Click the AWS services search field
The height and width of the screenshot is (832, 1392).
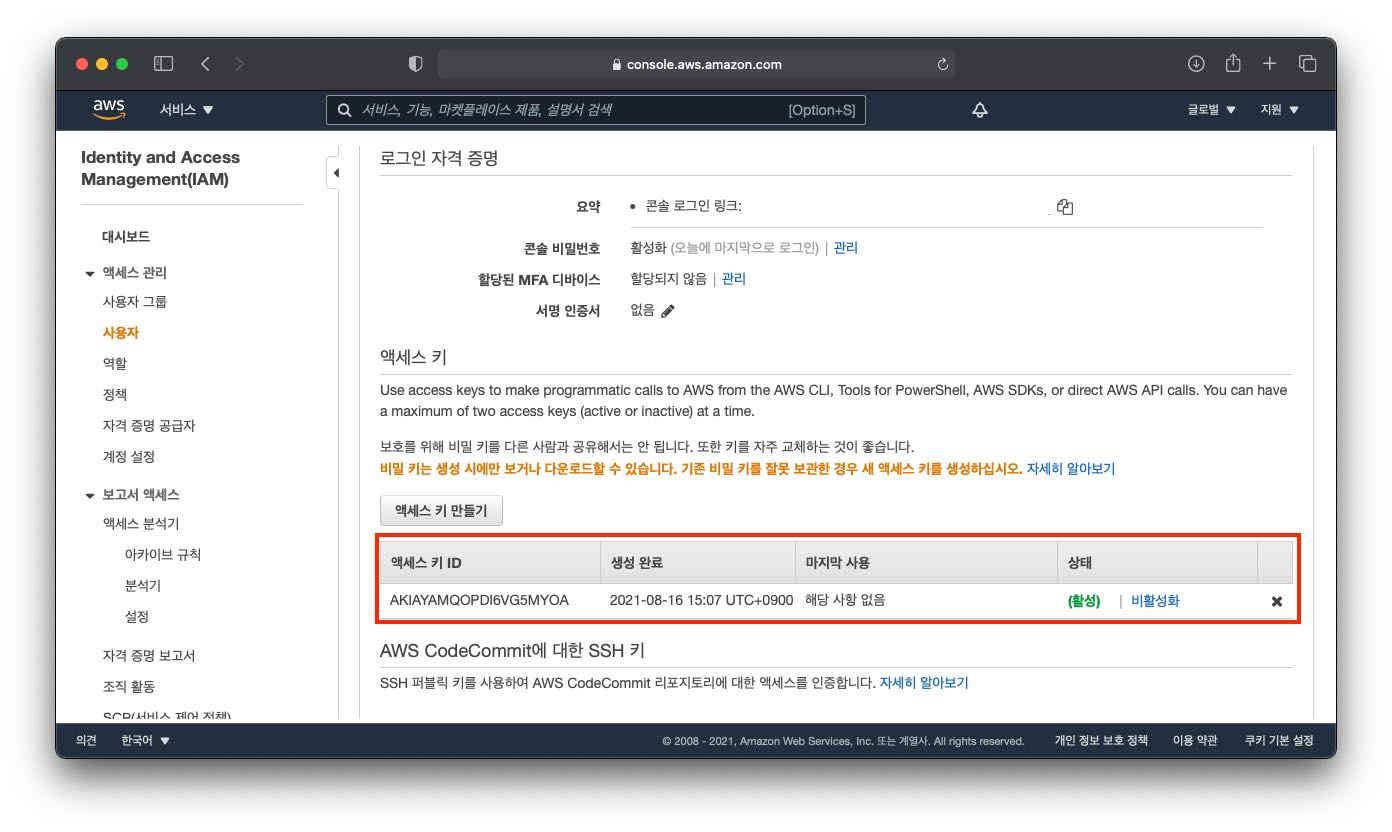coord(596,110)
